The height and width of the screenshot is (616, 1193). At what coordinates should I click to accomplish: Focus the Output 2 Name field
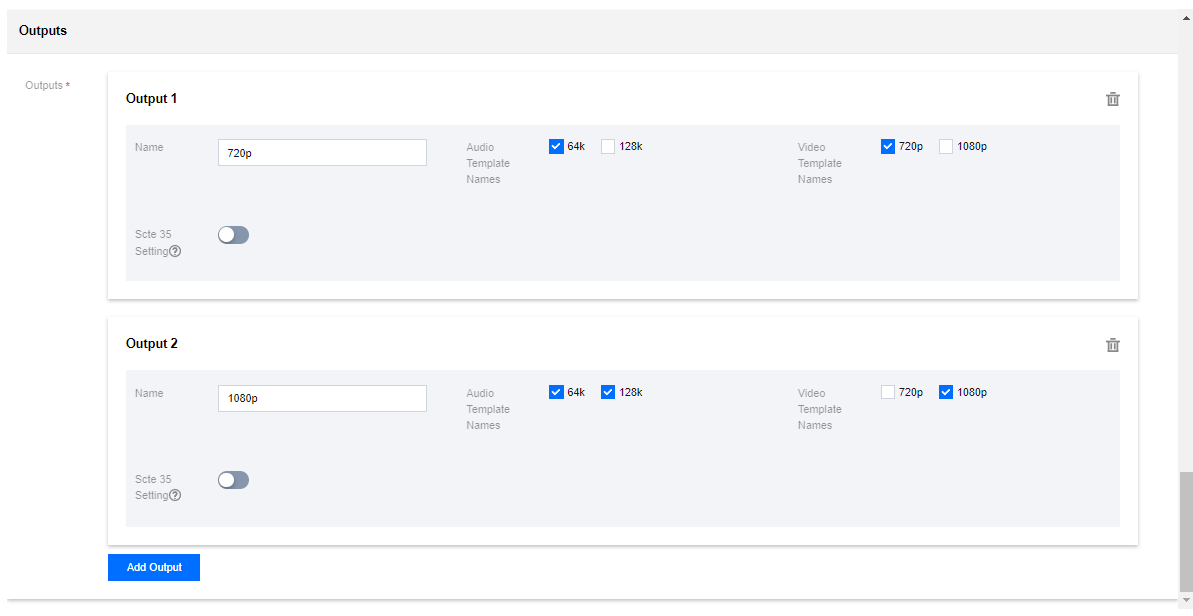(x=322, y=398)
